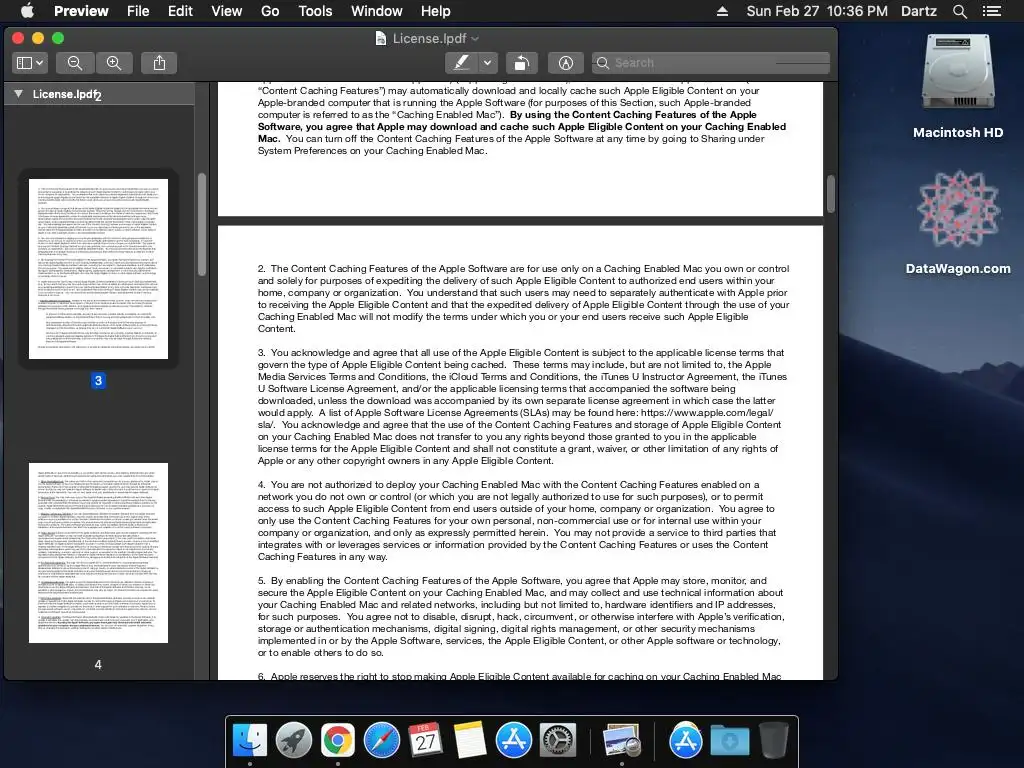Open the highlight color dropdown arrow
Image resolution: width=1024 pixels, height=768 pixels.
[487, 63]
